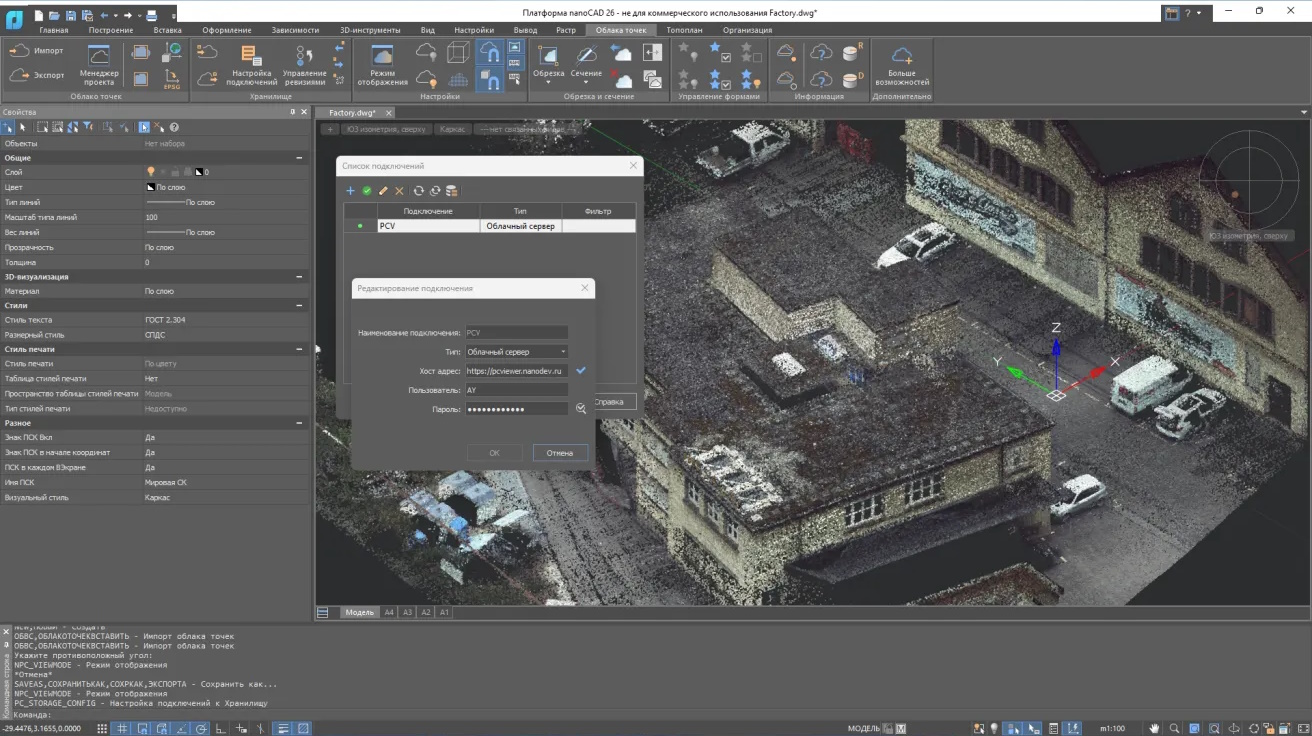Click the green check connection icon
The image size is (1312, 736).
tap(367, 191)
